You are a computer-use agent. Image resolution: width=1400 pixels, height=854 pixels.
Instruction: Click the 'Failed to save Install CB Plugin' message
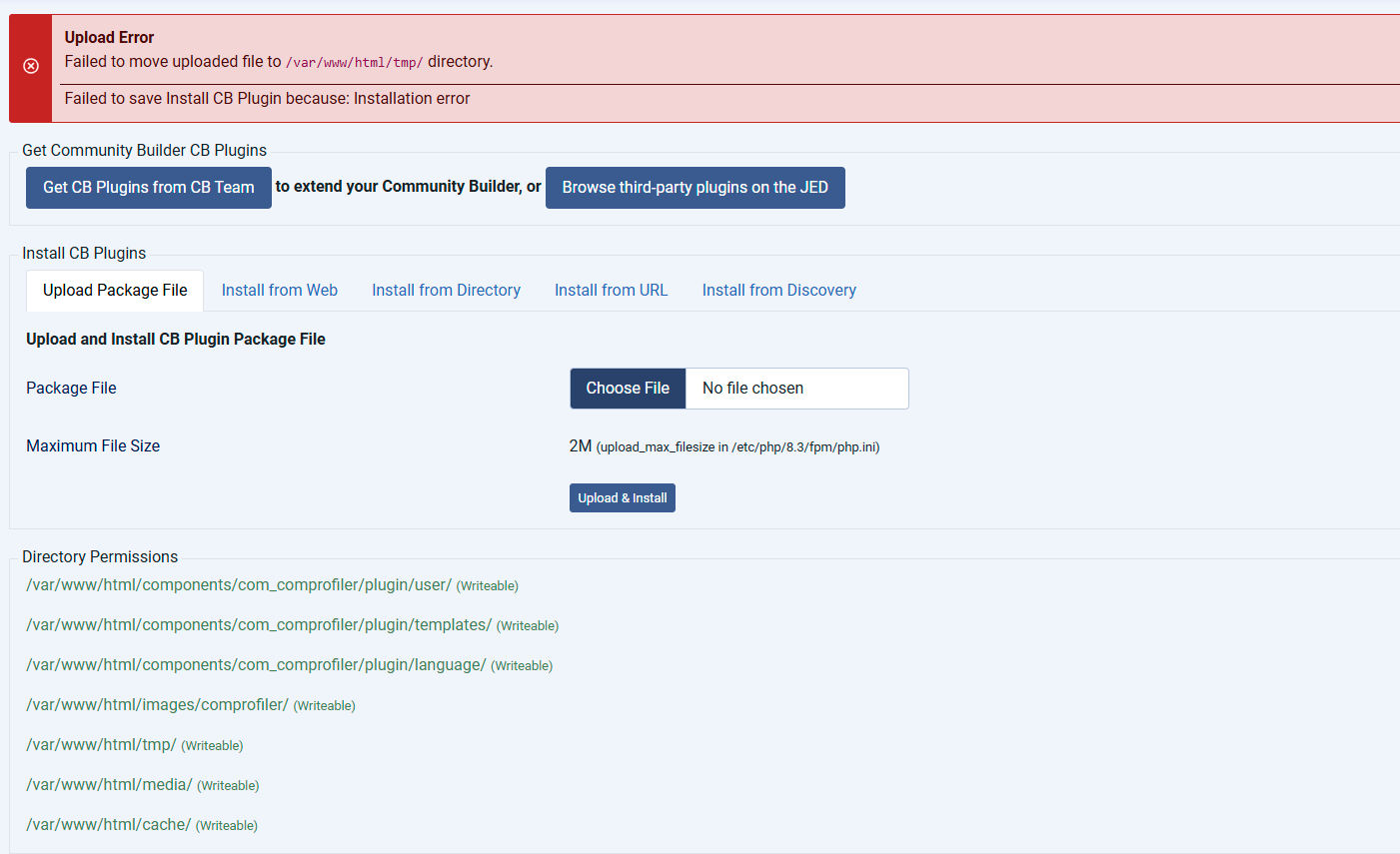[268, 99]
